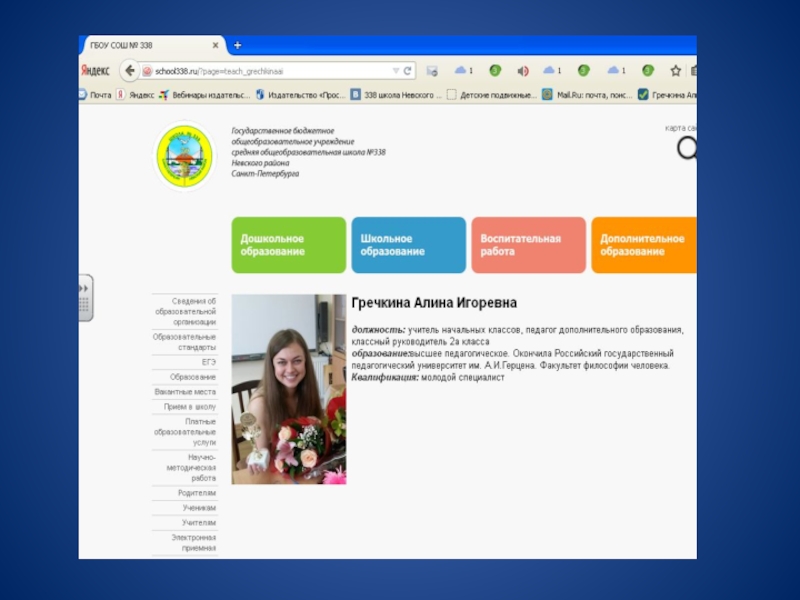Click the Дополнительное образование tile
800x600 pixels.
[x=645, y=245]
